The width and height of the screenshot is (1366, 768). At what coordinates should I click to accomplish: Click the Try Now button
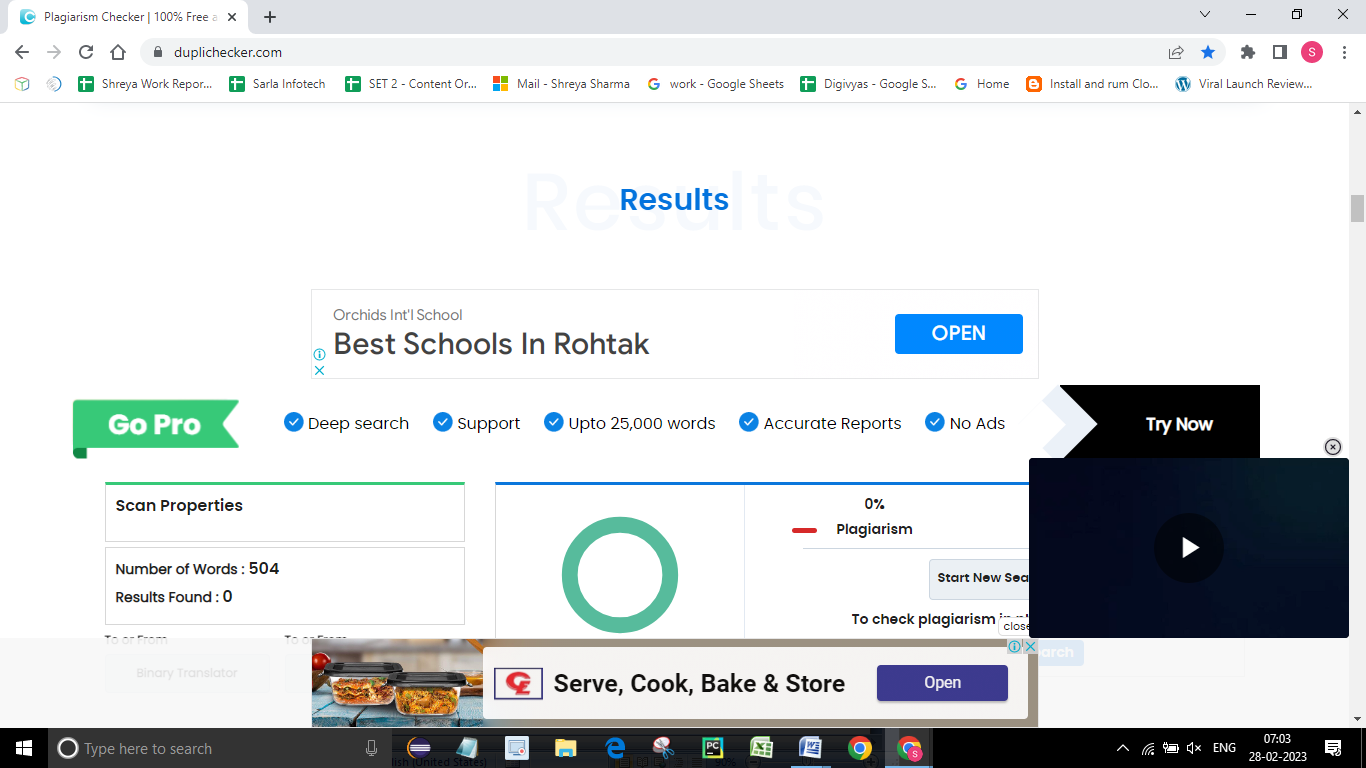coord(1178,424)
